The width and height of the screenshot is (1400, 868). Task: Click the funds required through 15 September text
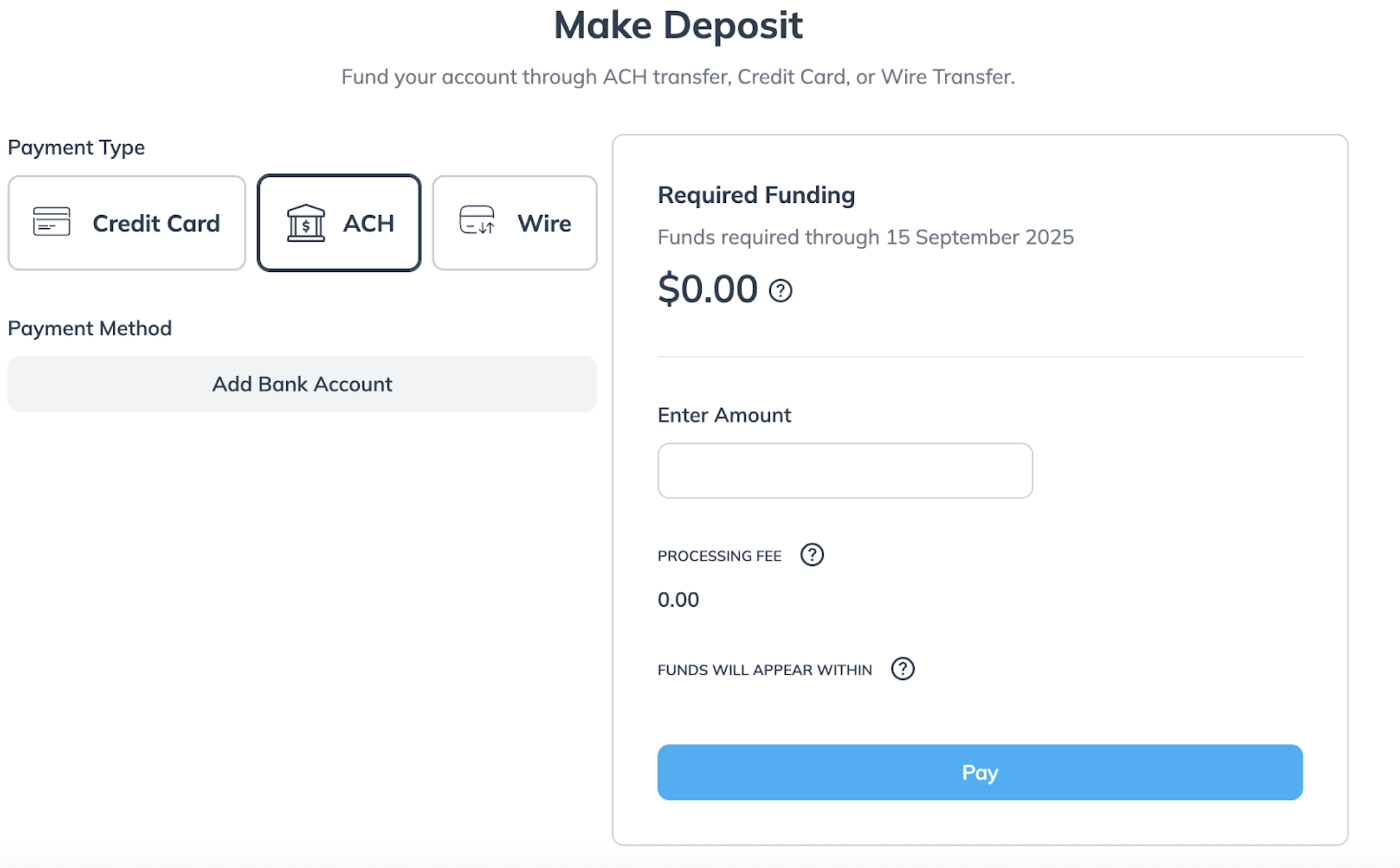(x=865, y=237)
